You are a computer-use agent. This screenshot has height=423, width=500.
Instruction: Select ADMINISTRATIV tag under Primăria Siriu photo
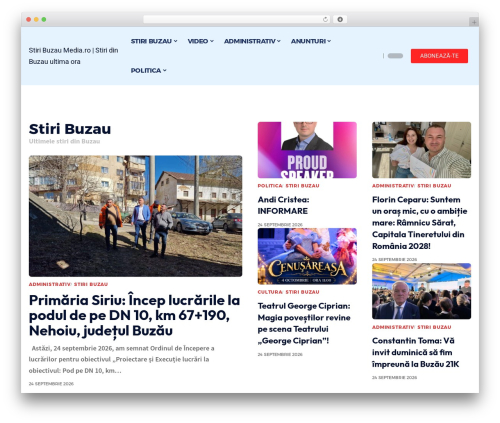[x=50, y=284]
